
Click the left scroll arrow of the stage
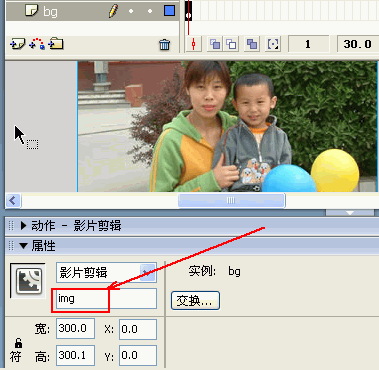pyautogui.click(x=13, y=201)
